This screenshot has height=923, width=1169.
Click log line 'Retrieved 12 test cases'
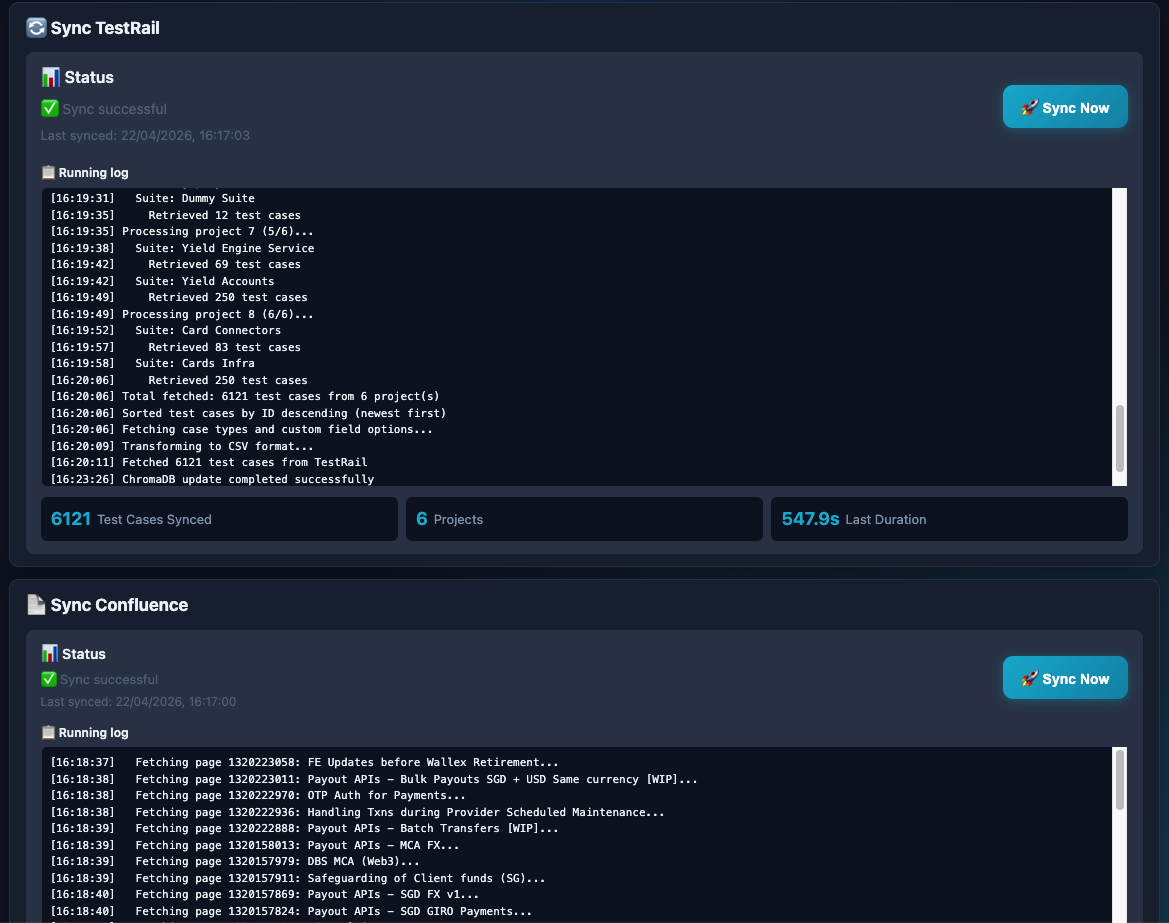[x=176, y=215]
